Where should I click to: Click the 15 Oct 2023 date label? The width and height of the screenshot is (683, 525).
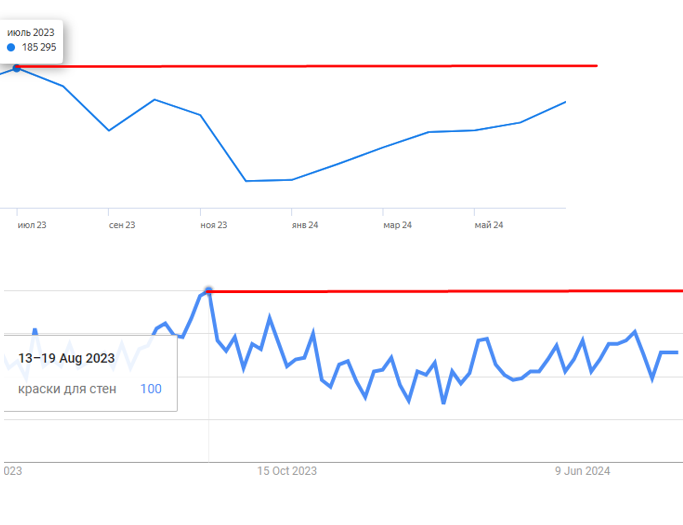pyautogui.click(x=287, y=471)
